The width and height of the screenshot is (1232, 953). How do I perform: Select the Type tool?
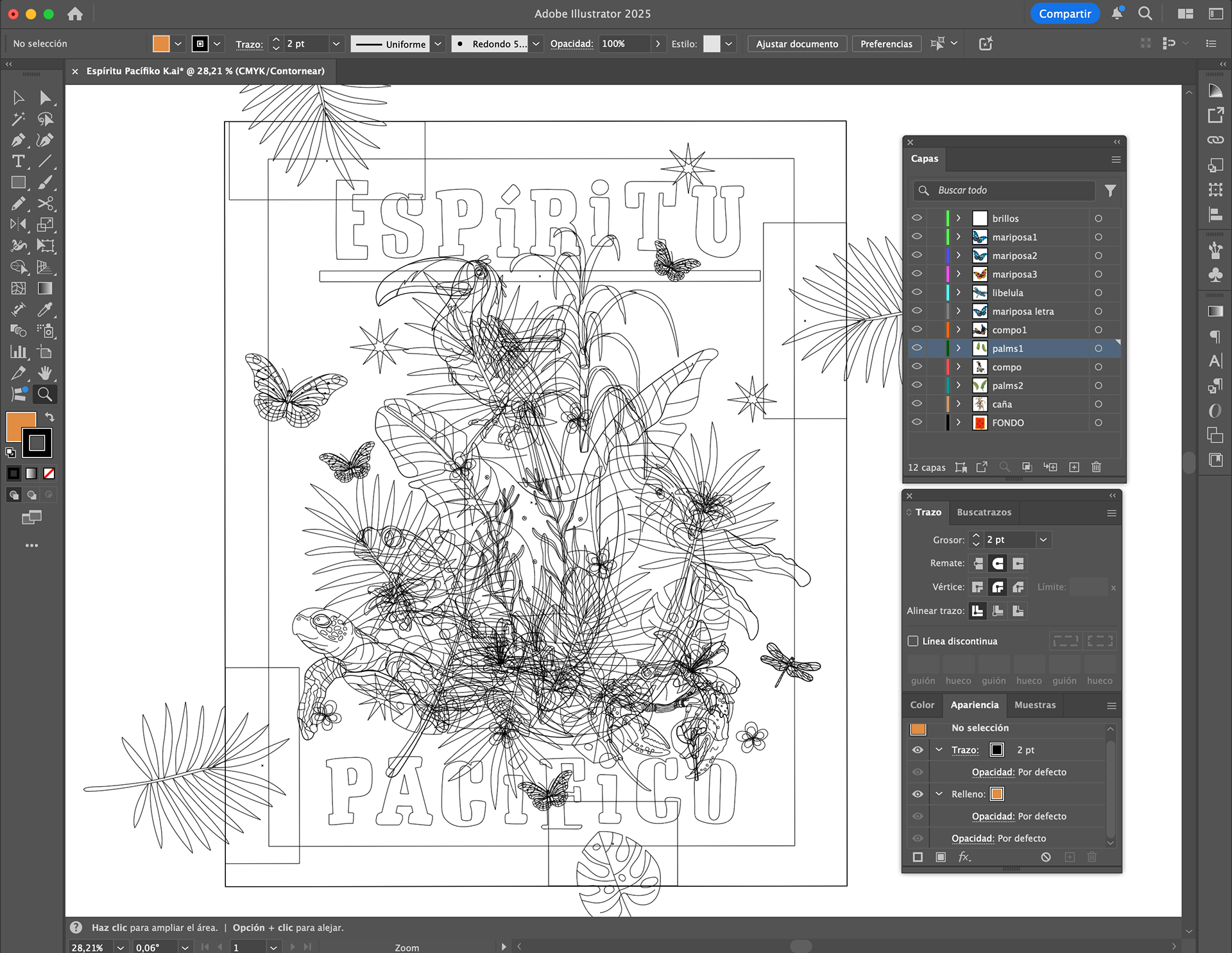tap(18, 161)
